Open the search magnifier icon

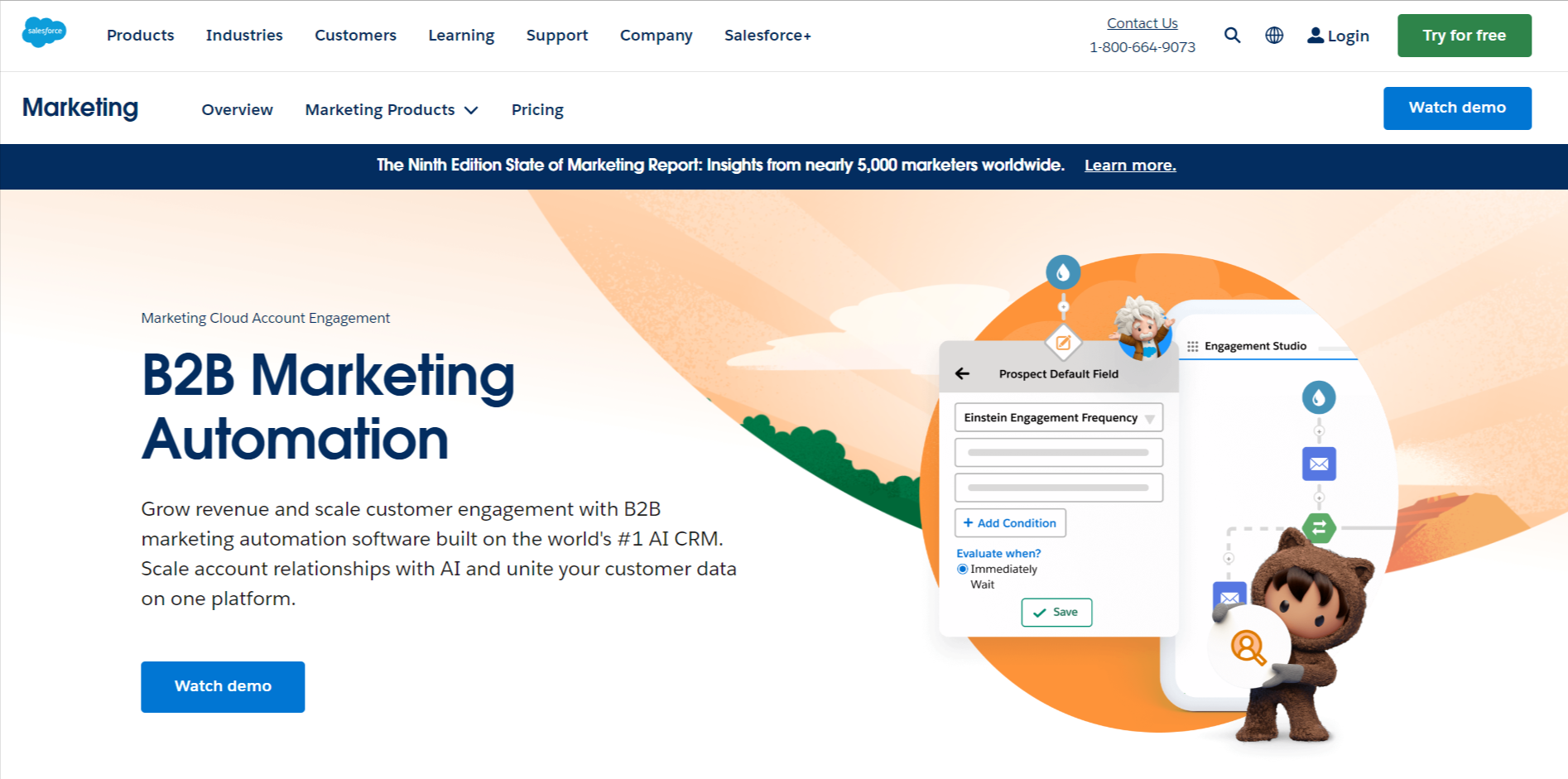(x=1232, y=35)
